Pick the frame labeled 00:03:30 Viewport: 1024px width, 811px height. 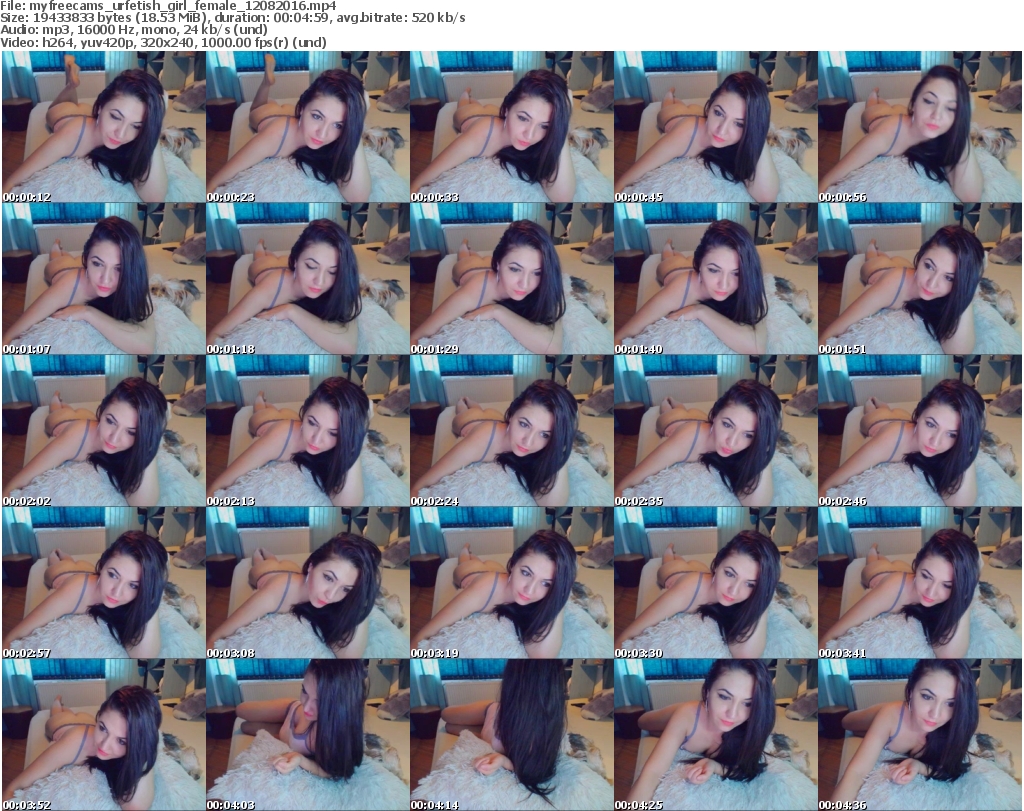point(715,582)
